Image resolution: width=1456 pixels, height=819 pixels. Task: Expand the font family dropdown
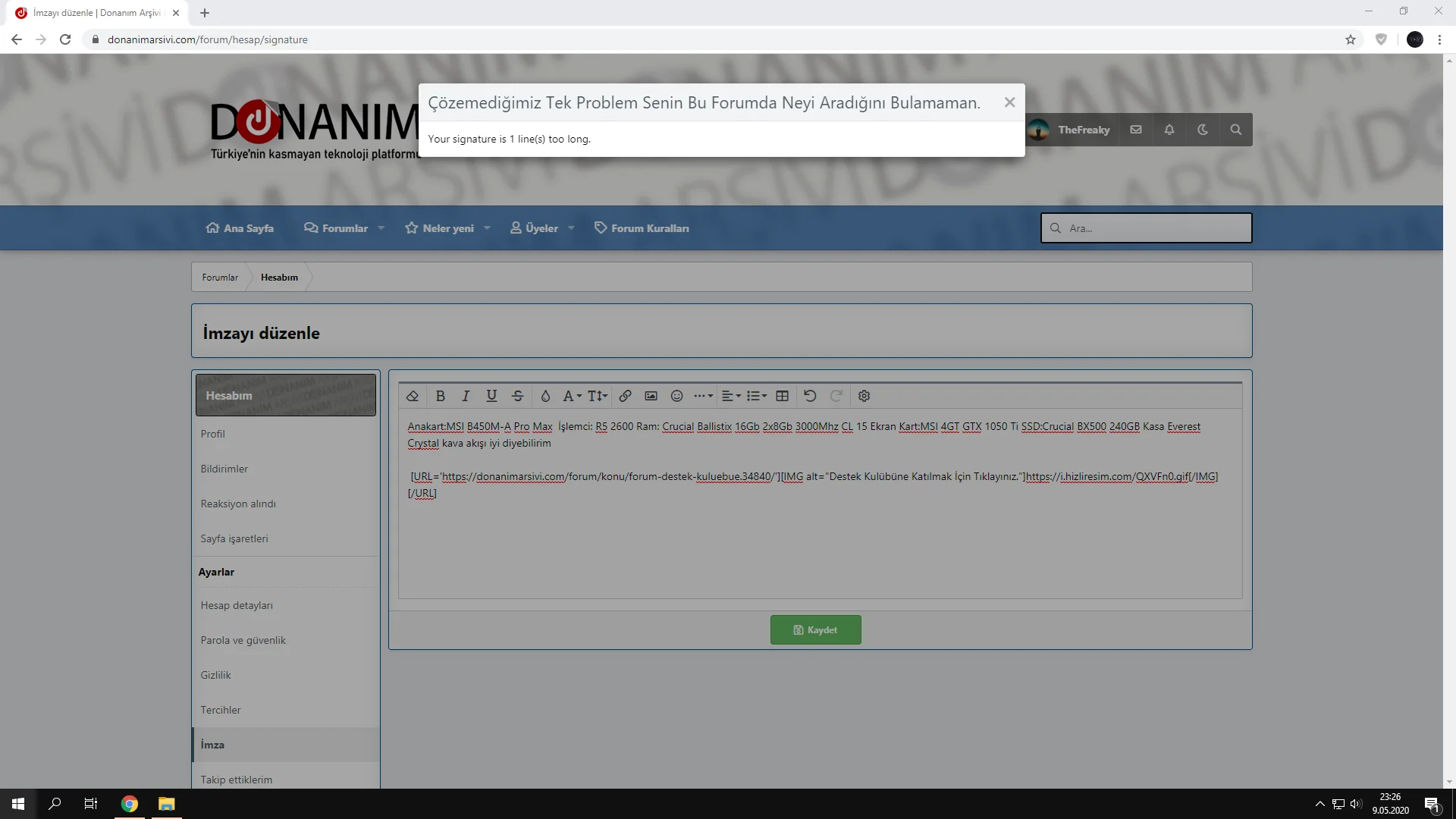[572, 396]
